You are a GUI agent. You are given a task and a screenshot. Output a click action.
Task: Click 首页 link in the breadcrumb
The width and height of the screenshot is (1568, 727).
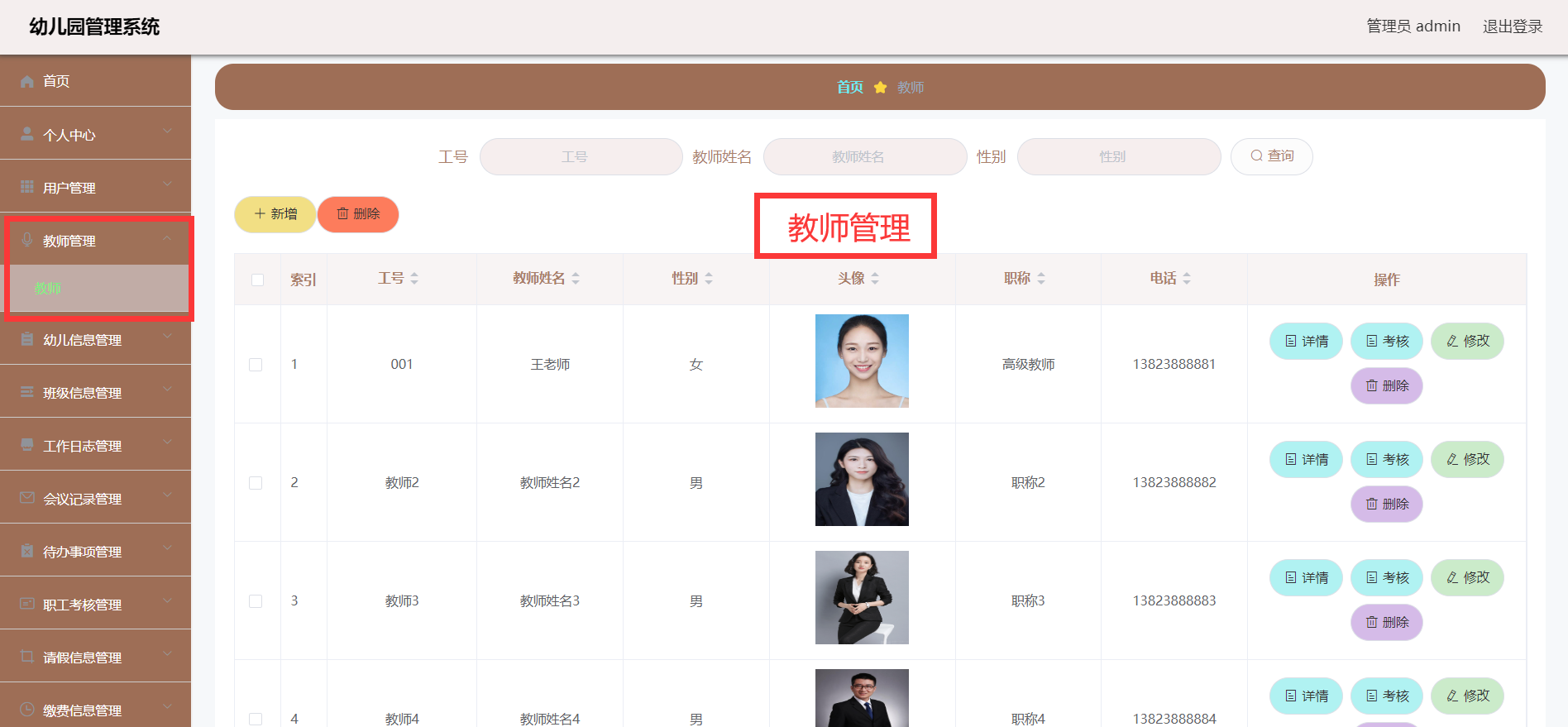pyautogui.click(x=850, y=87)
